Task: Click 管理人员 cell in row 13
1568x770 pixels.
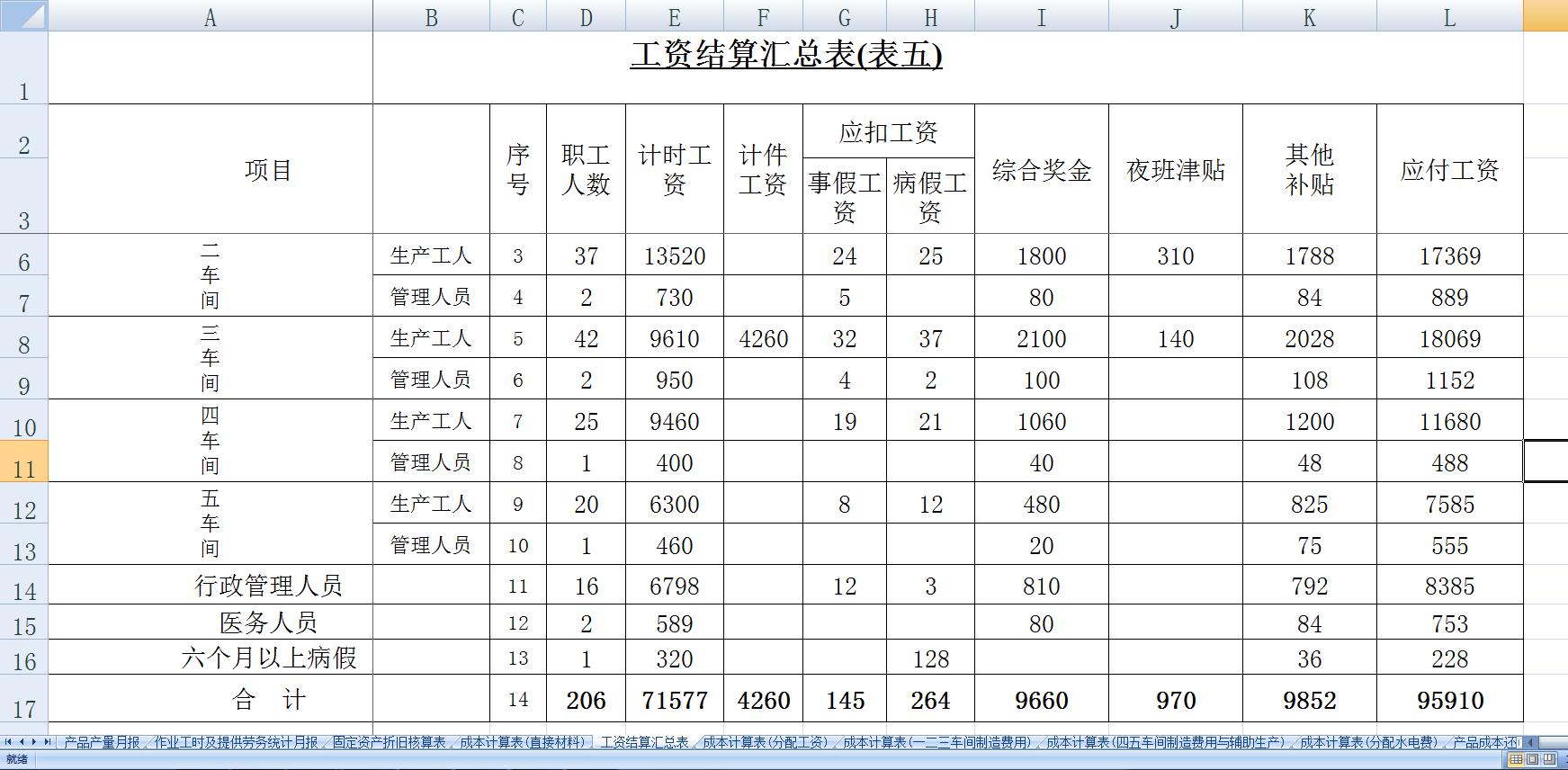Action: point(431,545)
